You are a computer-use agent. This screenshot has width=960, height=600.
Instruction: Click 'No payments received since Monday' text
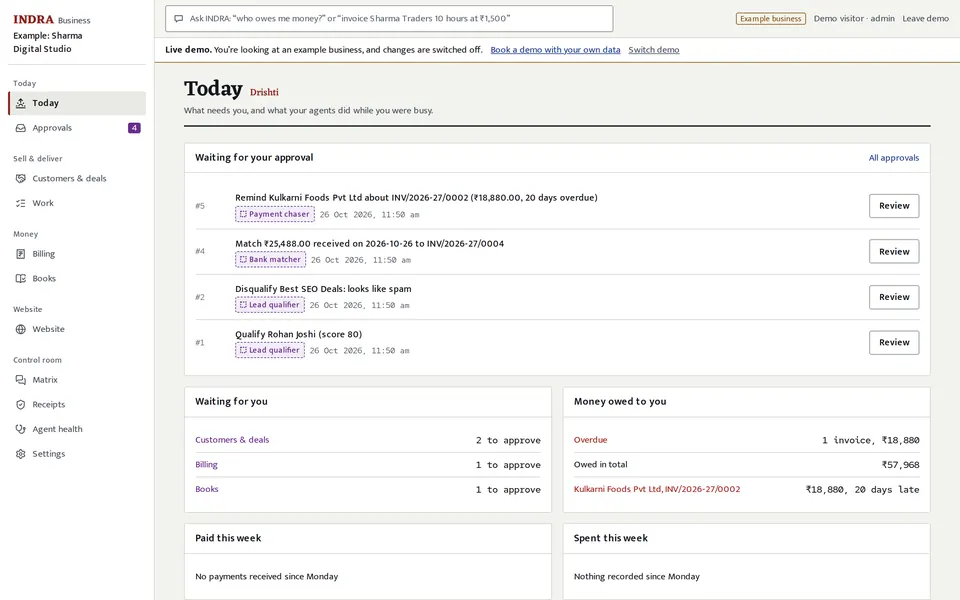(266, 577)
